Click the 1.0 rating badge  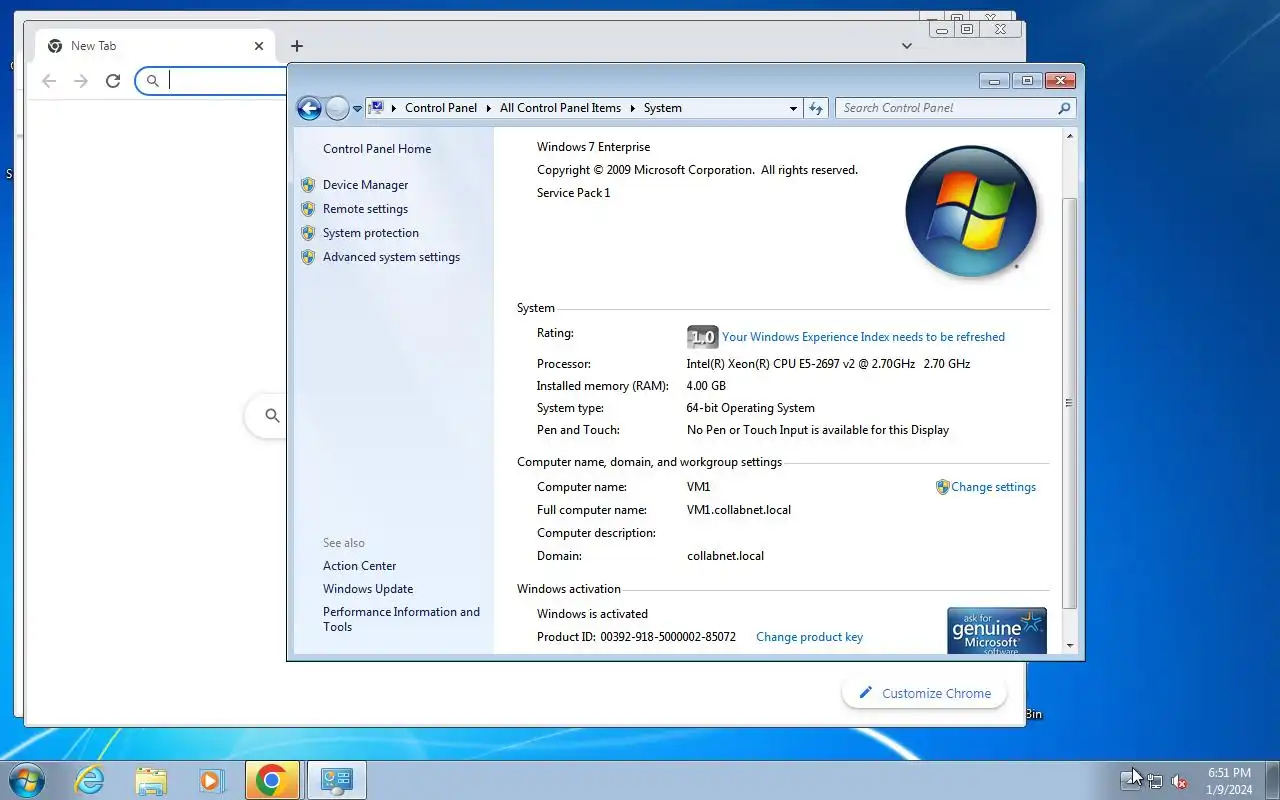tap(702, 337)
